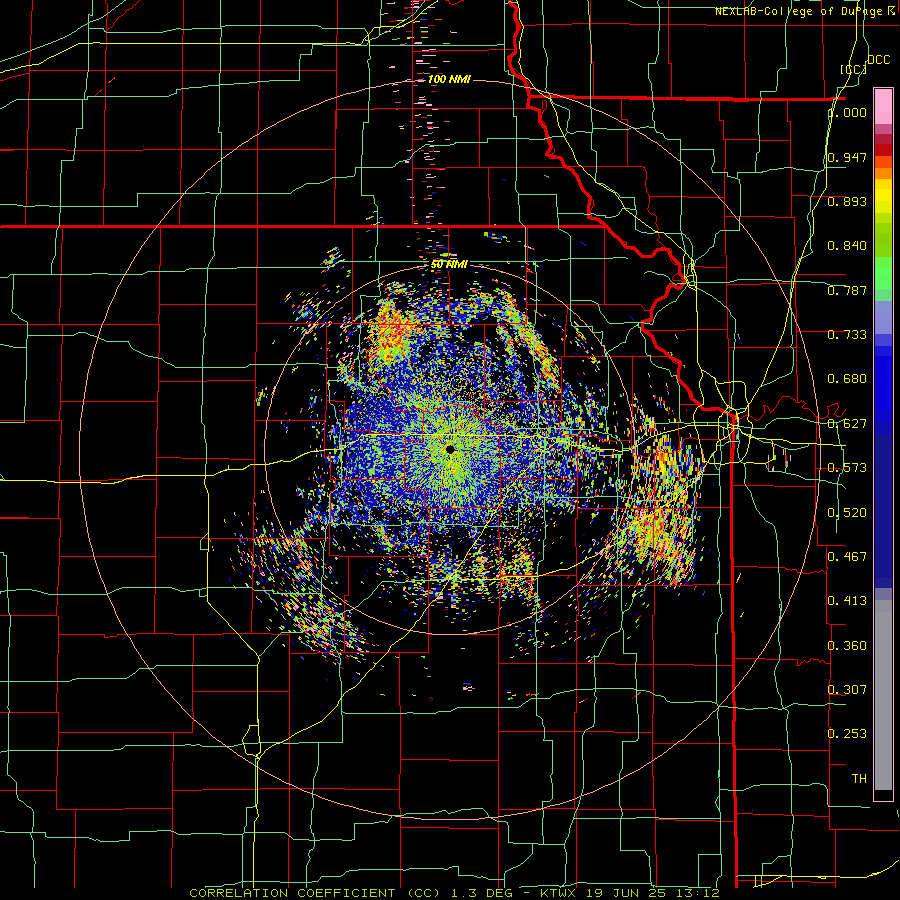Click the 0.520 value on color scale
This screenshot has height=900, width=900.
[847, 513]
